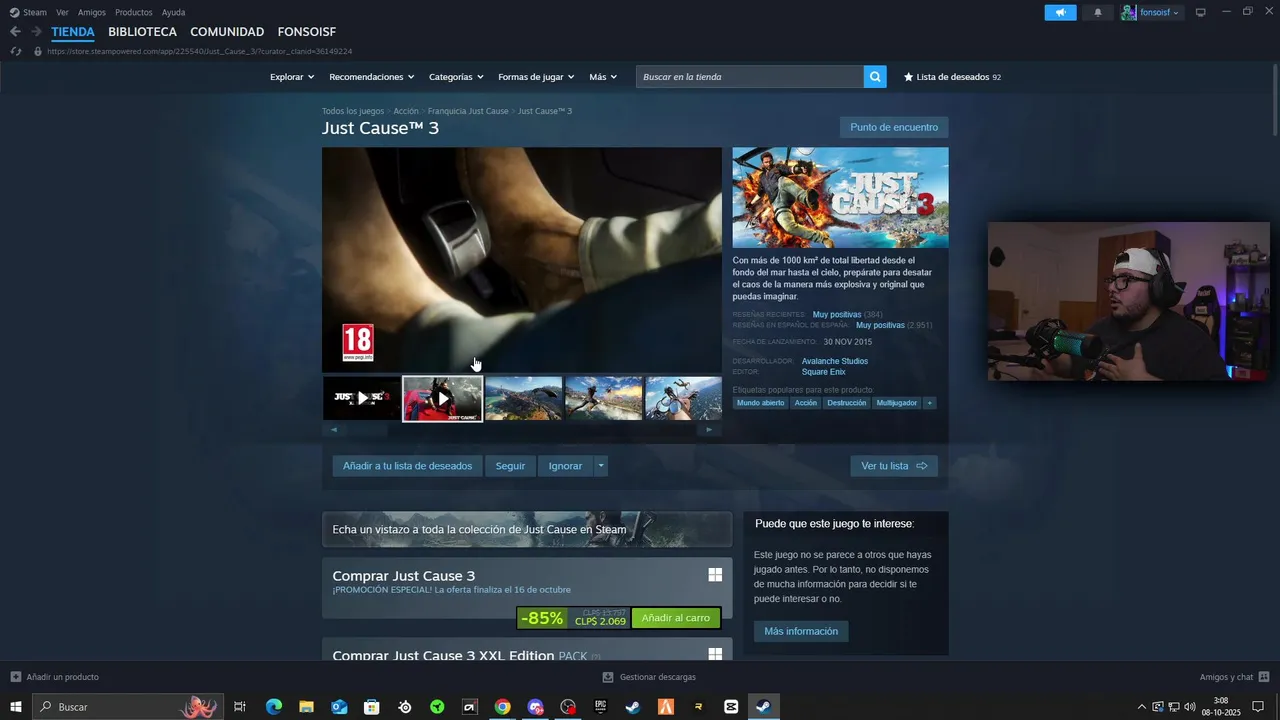Open File Explorer from taskbar

[306, 707]
